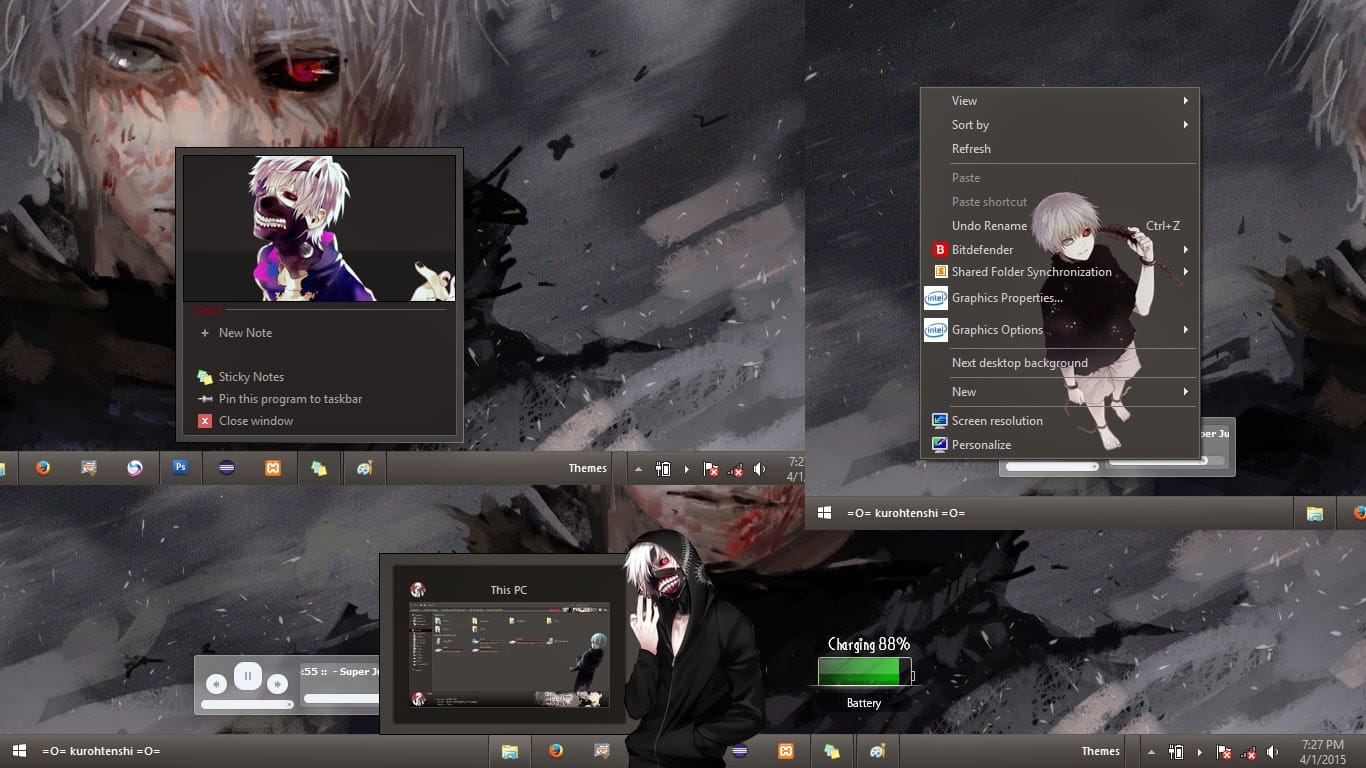The height and width of the screenshot is (768, 1366).
Task: Open Personalize from the context menu
Action: tap(981, 444)
